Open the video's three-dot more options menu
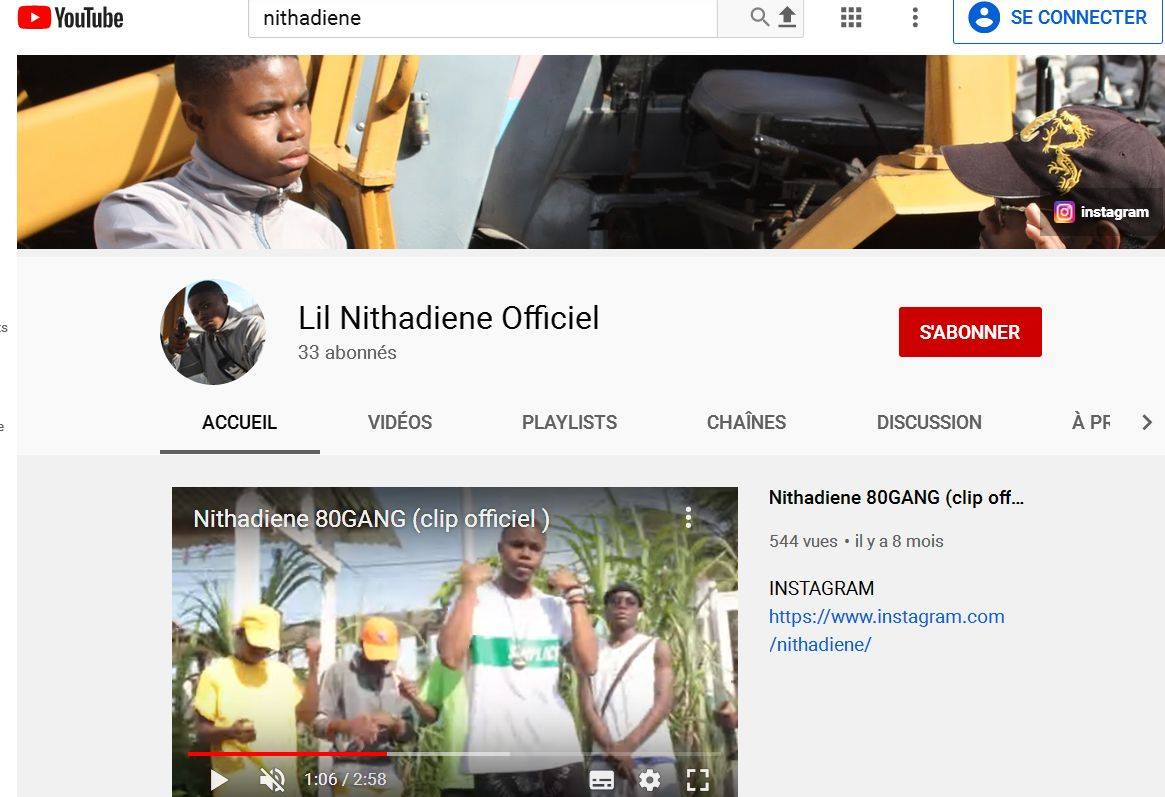Image resolution: width=1165 pixels, height=797 pixels. click(688, 518)
